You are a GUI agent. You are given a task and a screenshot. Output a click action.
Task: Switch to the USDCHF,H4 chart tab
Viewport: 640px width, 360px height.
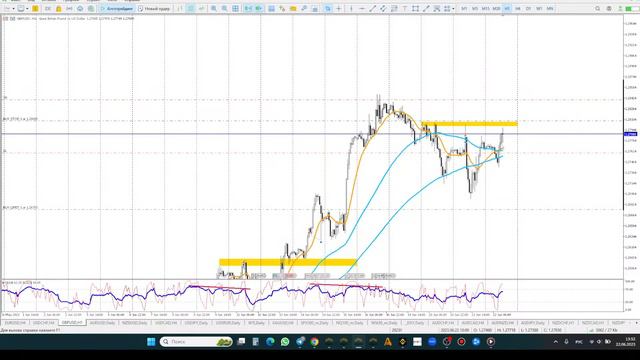(x=43, y=323)
